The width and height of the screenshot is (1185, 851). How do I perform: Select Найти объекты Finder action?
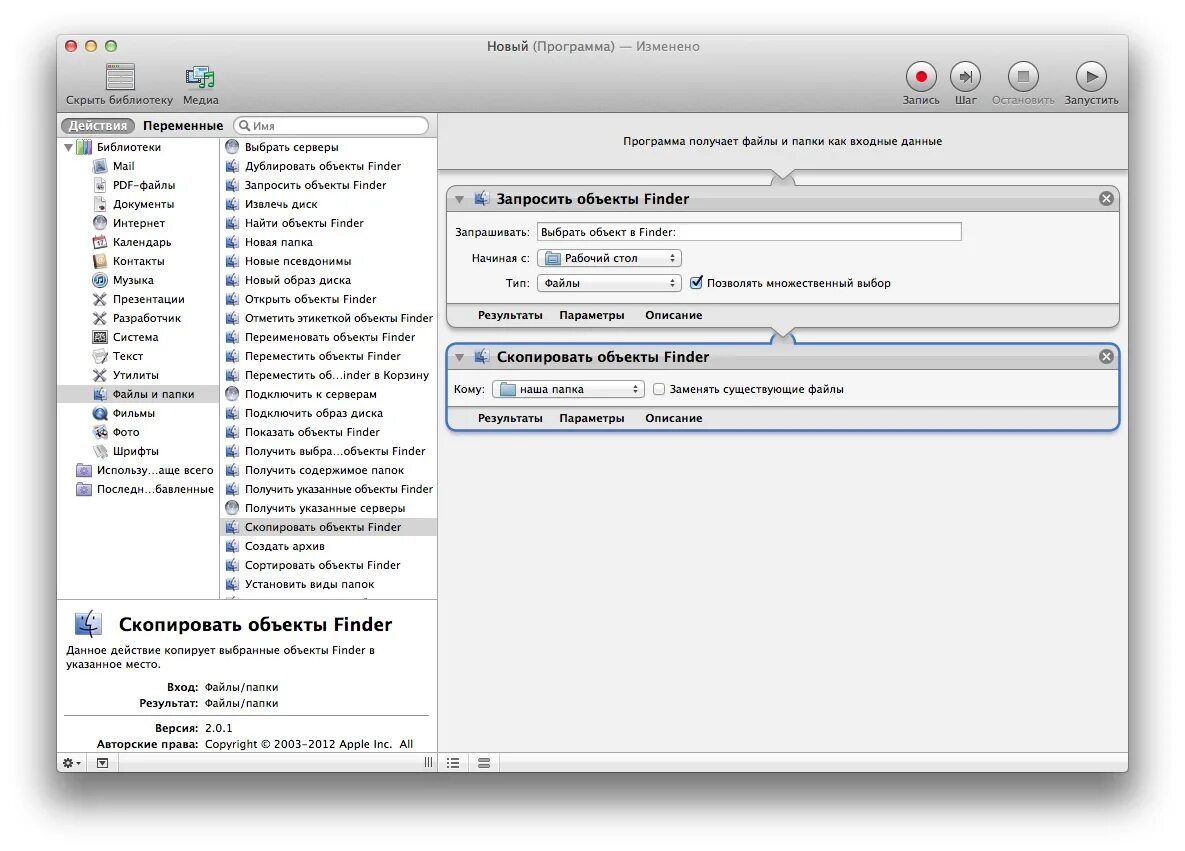coord(304,223)
